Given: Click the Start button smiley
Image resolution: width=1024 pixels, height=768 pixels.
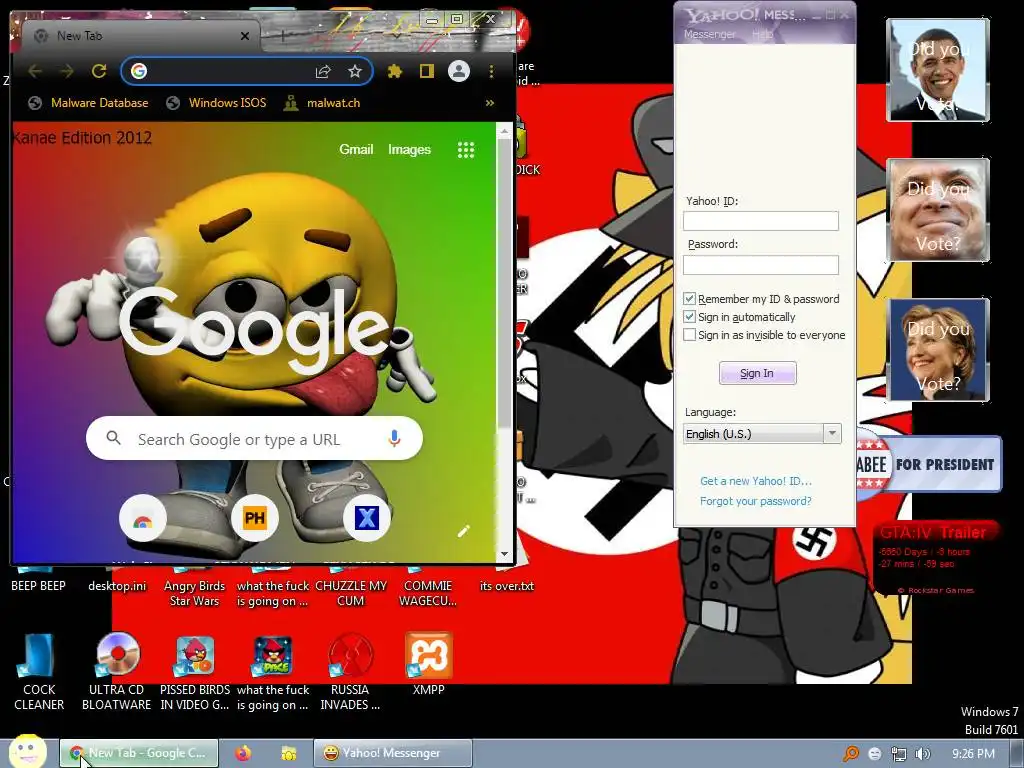Looking at the screenshot, I should pos(27,751).
